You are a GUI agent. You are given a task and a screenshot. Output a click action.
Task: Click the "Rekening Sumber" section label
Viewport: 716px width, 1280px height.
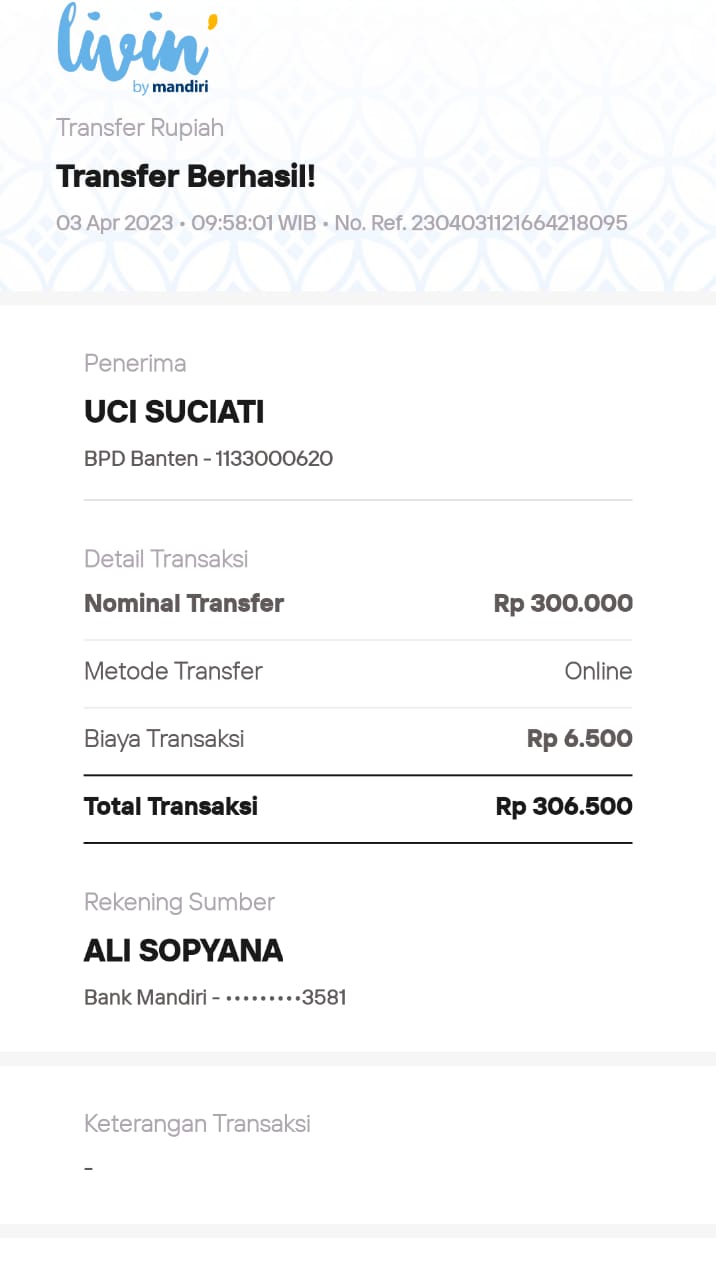click(x=179, y=902)
